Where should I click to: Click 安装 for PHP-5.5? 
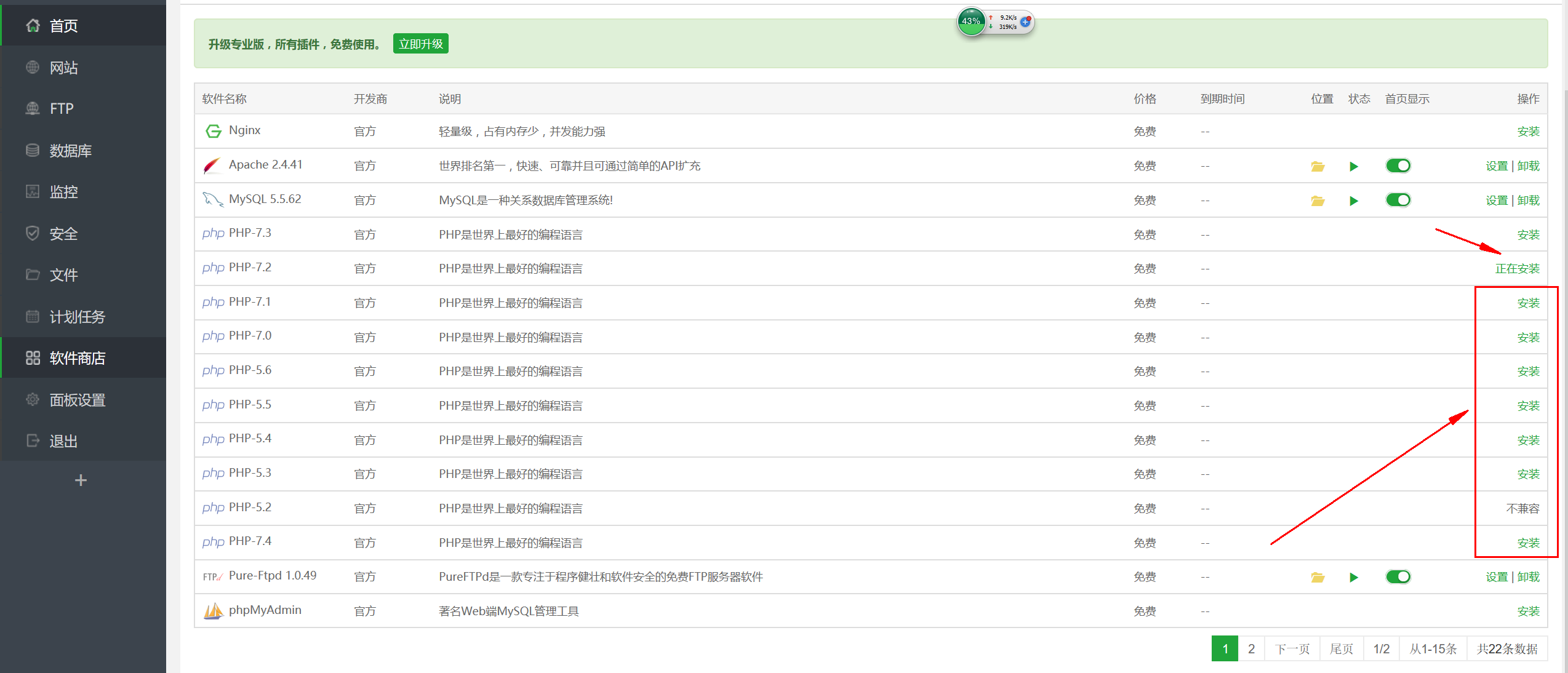coord(1529,405)
